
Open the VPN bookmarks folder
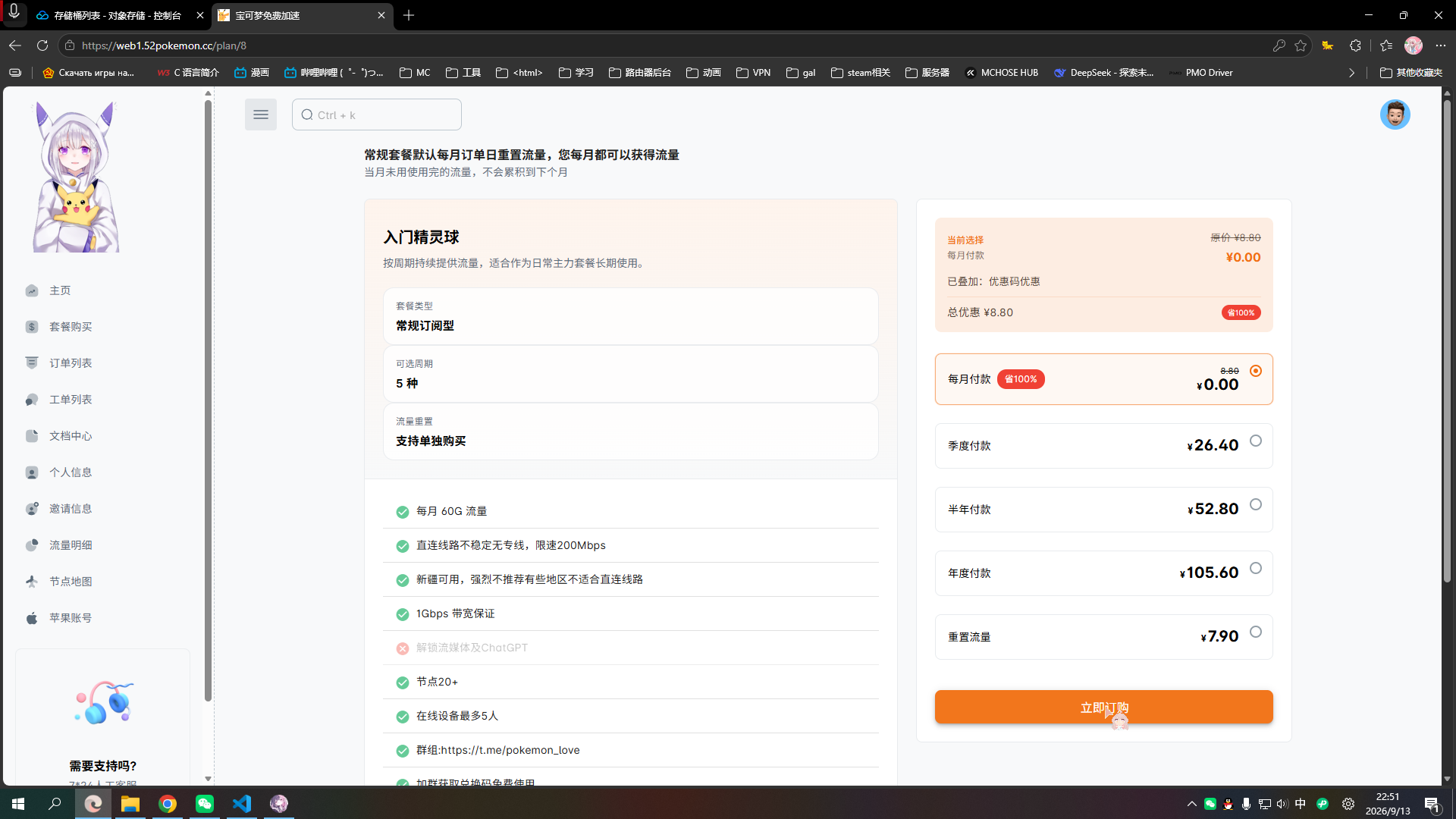click(754, 73)
